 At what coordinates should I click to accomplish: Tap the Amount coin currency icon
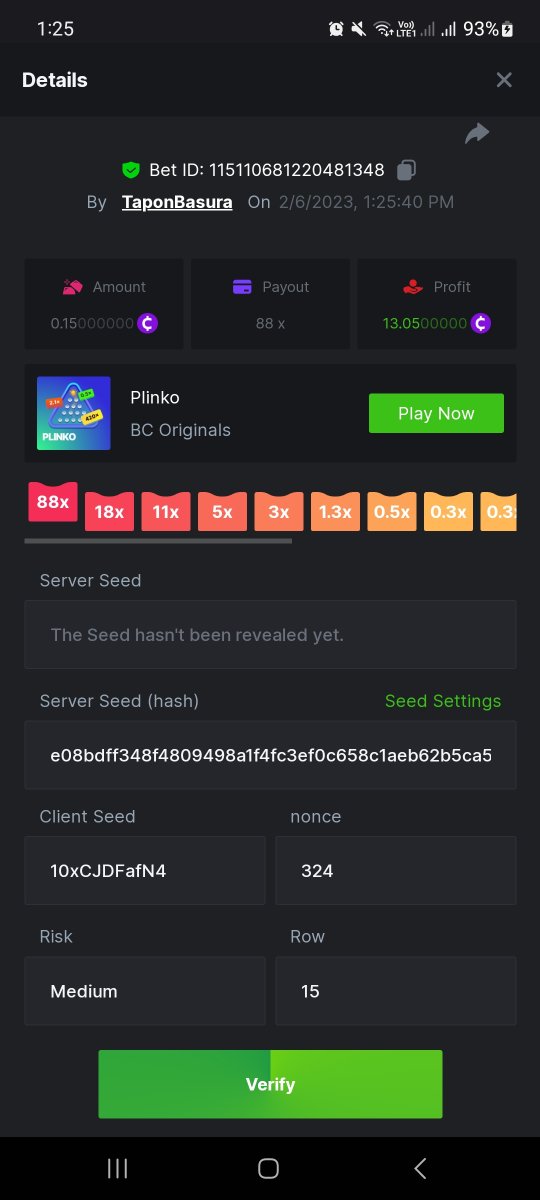click(148, 323)
